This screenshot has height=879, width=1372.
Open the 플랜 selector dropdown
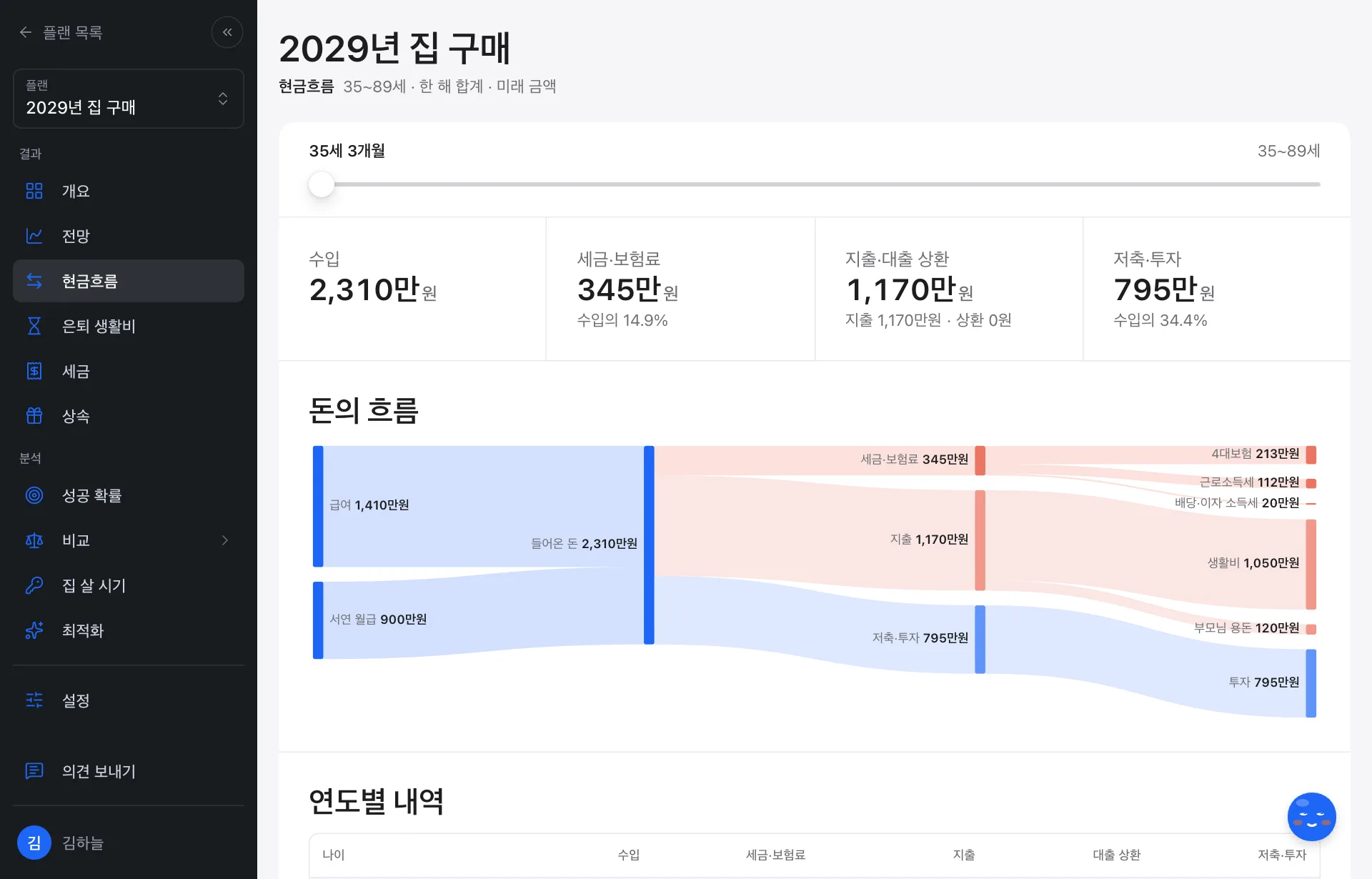click(129, 99)
